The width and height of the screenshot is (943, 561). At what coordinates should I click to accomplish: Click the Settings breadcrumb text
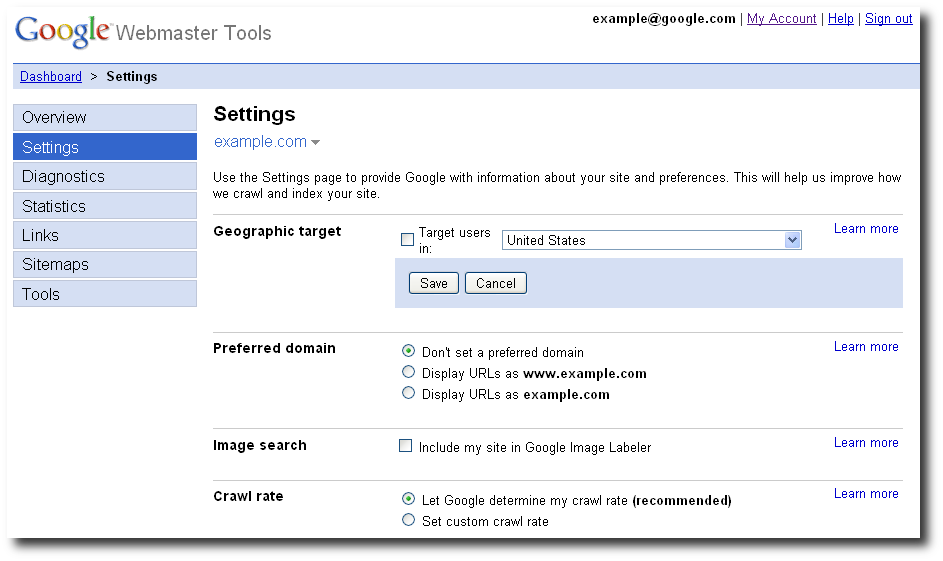pyautogui.click(x=132, y=76)
